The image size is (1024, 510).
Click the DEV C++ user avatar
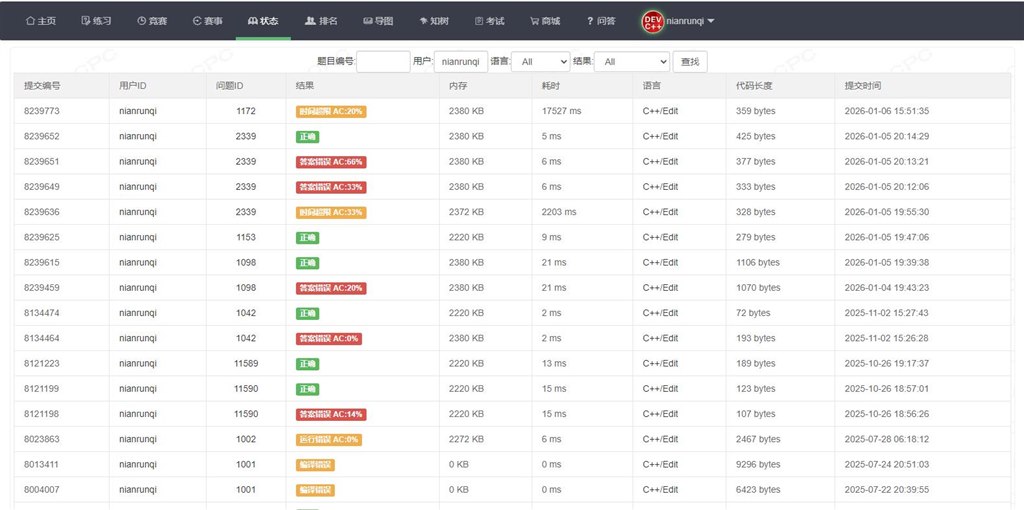click(652, 20)
